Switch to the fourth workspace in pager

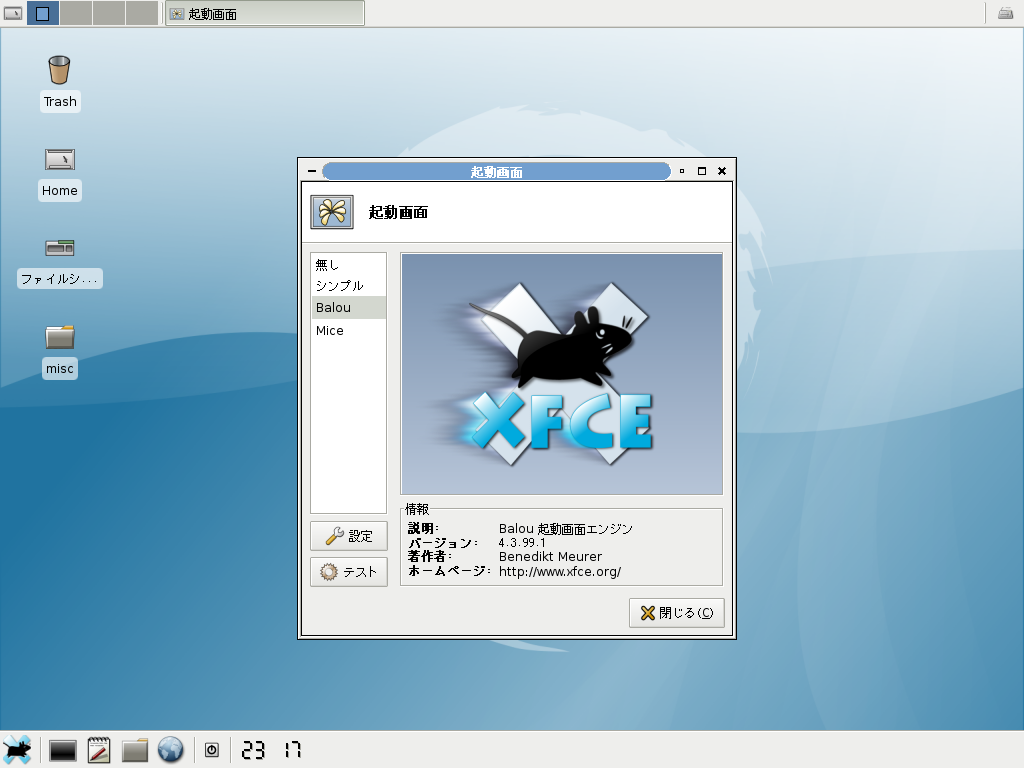pyautogui.click(x=142, y=13)
